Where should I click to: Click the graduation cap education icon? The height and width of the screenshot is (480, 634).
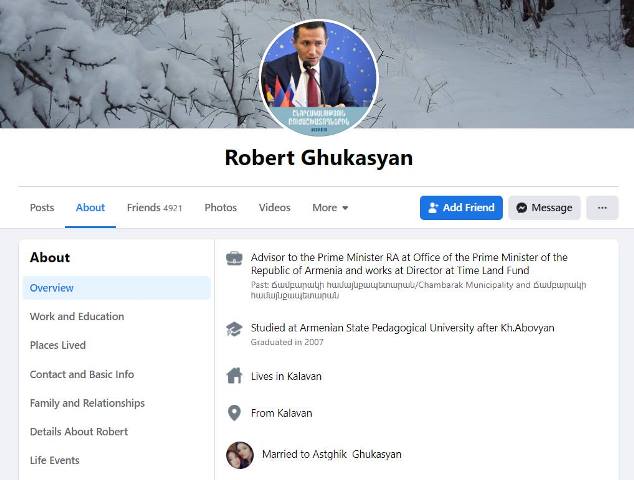(234, 328)
